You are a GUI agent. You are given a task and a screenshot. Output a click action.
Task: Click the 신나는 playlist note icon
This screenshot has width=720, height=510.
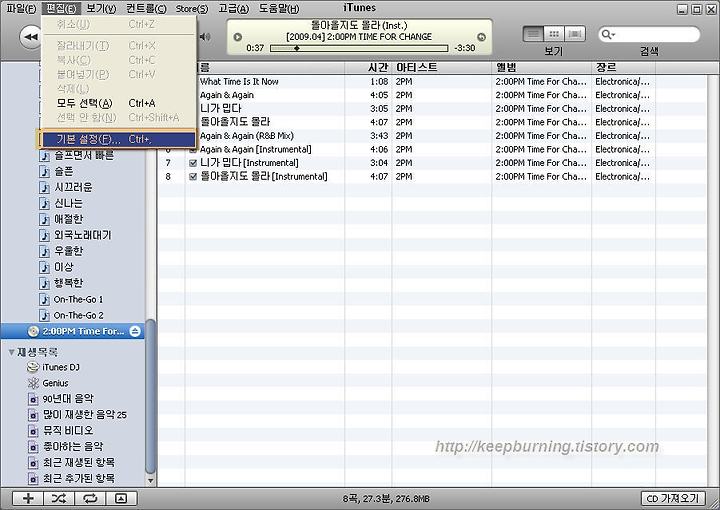click(45, 203)
